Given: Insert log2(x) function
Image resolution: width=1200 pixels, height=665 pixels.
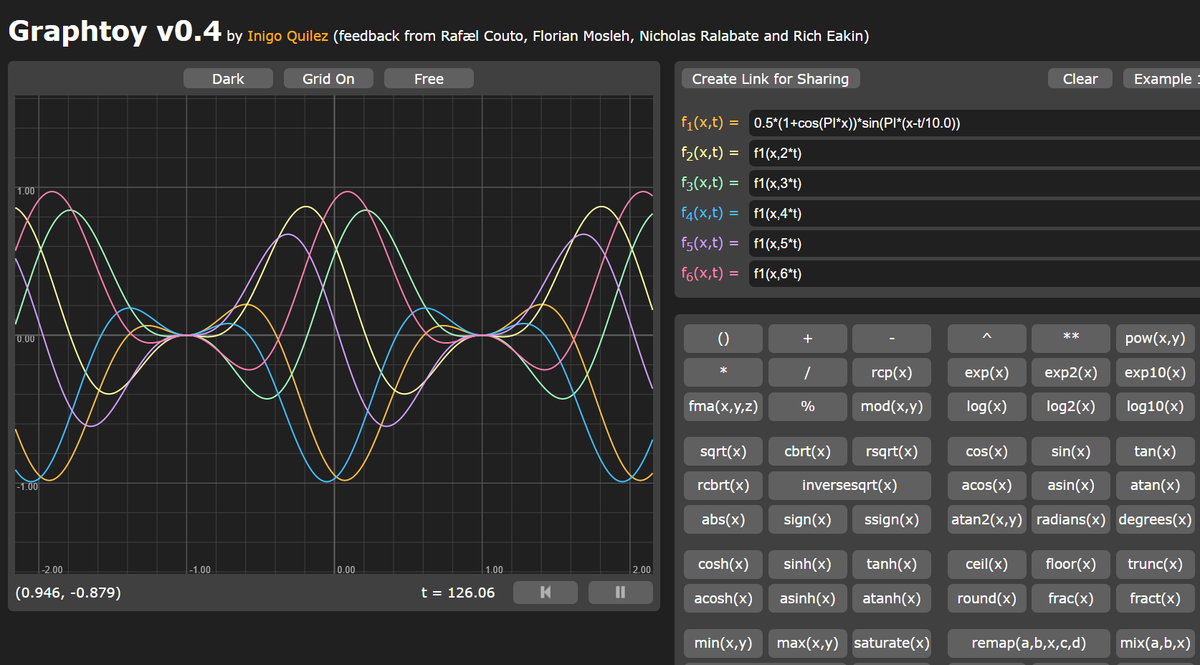Looking at the screenshot, I should (x=1071, y=406).
